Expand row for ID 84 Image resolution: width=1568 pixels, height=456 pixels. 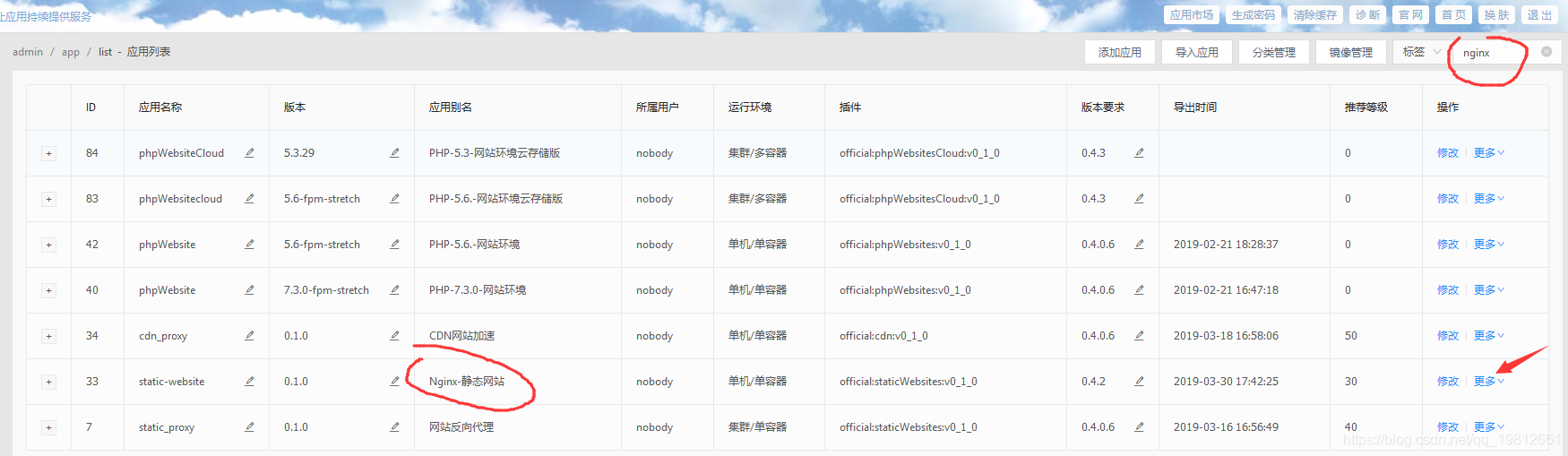point(48,154)
